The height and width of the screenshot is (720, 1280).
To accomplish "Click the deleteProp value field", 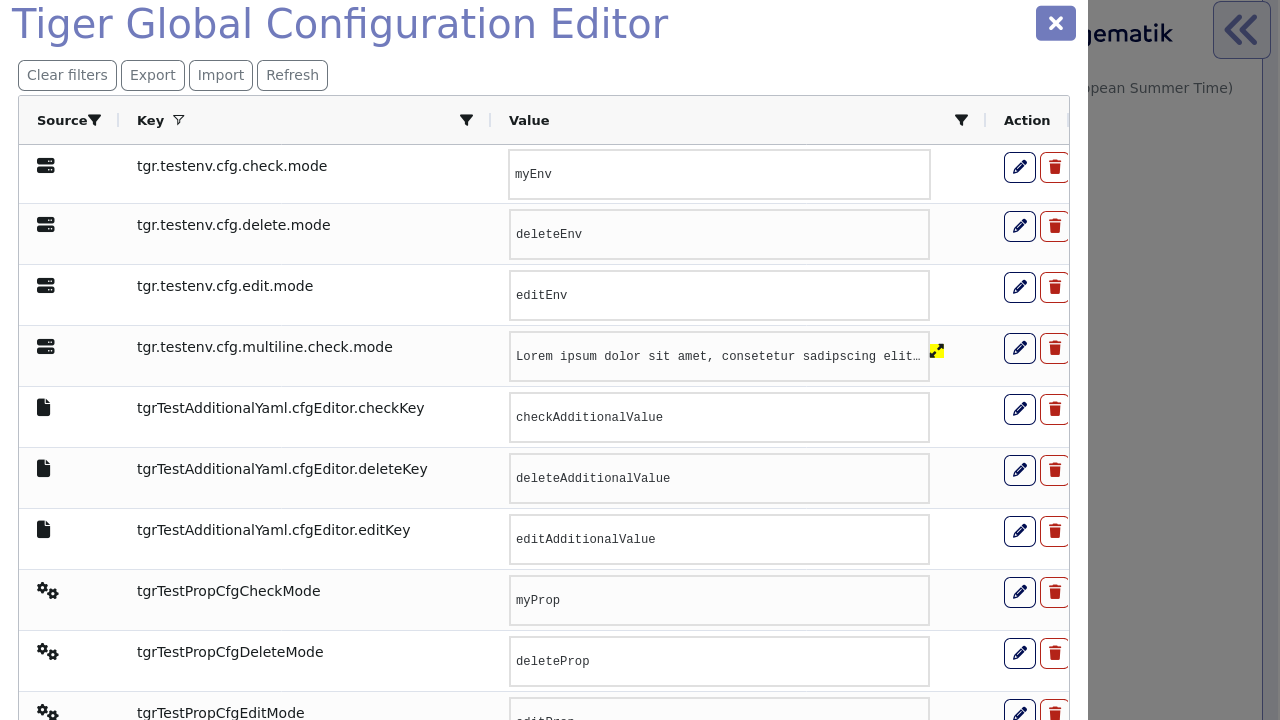I will 719,661.
